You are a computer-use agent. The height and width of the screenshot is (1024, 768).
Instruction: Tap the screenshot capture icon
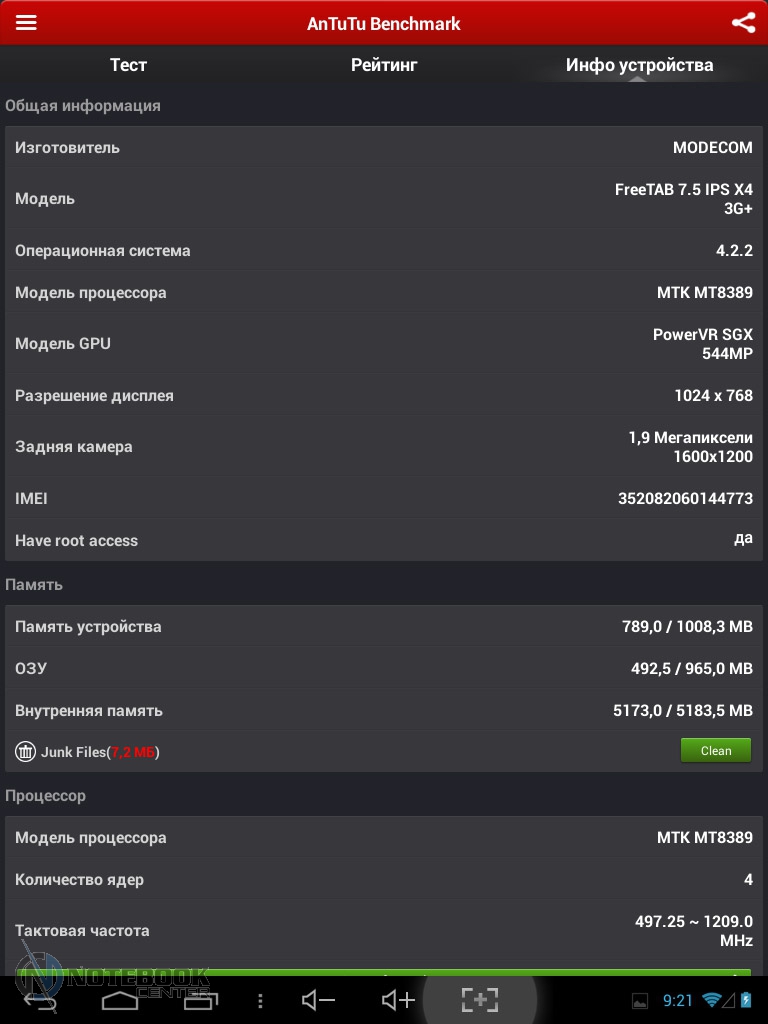(x=480, y=999)
